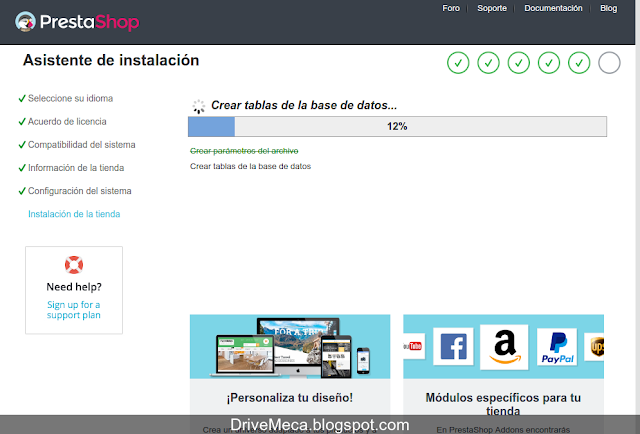Open 'Sign up for a support plan' link
640x434 pixels.
click(73, 310)
